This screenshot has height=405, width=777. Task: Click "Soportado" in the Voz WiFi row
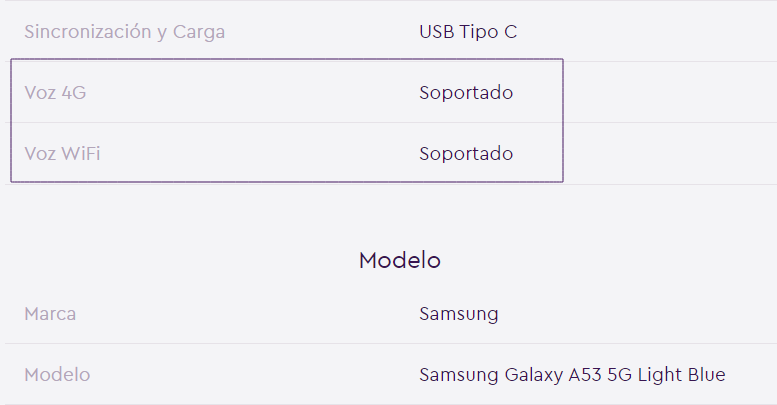pos(466,154)
